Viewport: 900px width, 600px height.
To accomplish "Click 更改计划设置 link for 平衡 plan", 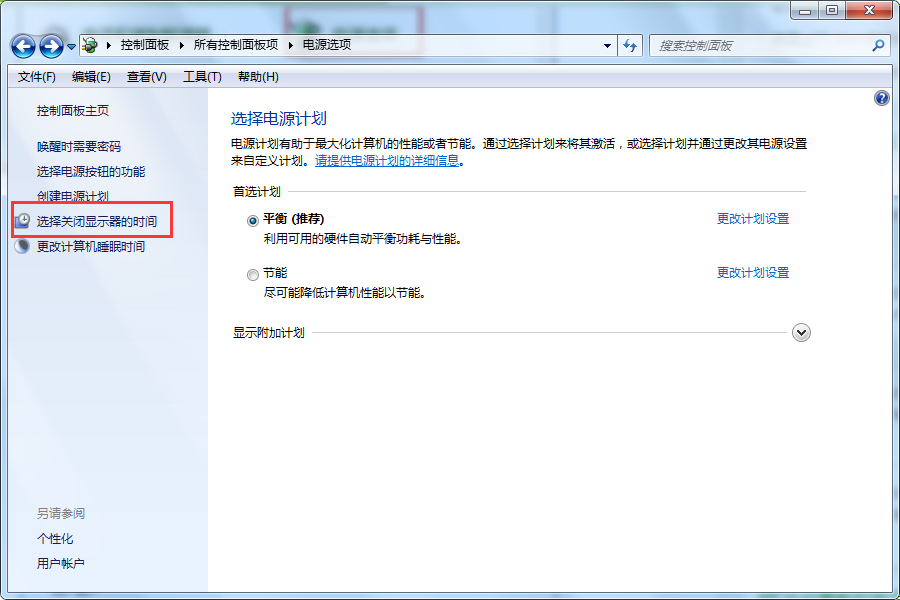I will (x=752, y=219).
